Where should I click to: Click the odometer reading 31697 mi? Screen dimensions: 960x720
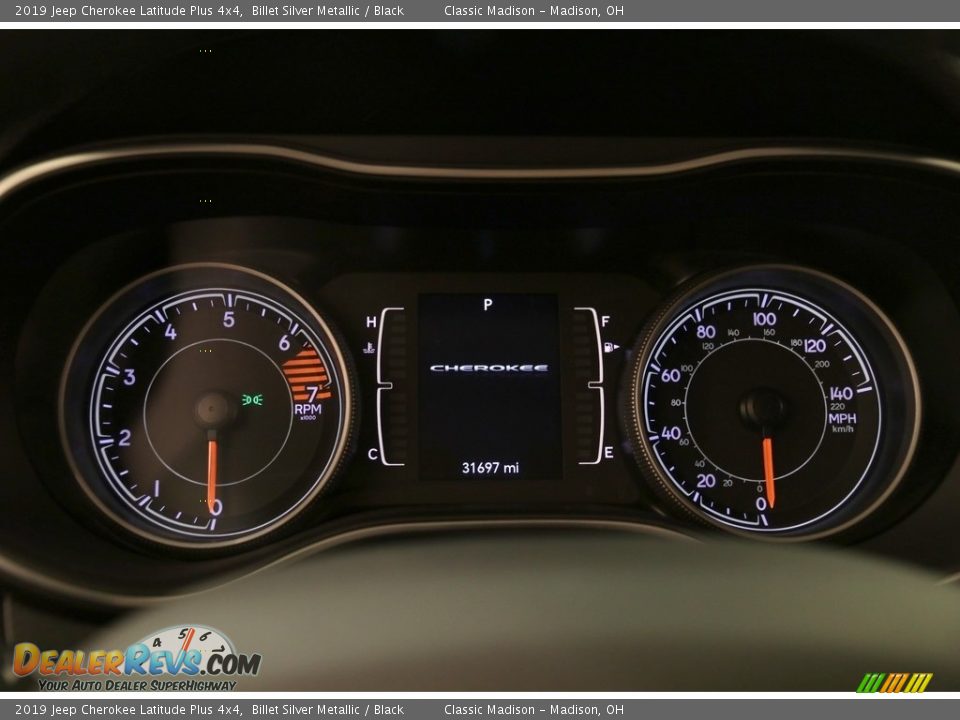[x=489, y=467]
